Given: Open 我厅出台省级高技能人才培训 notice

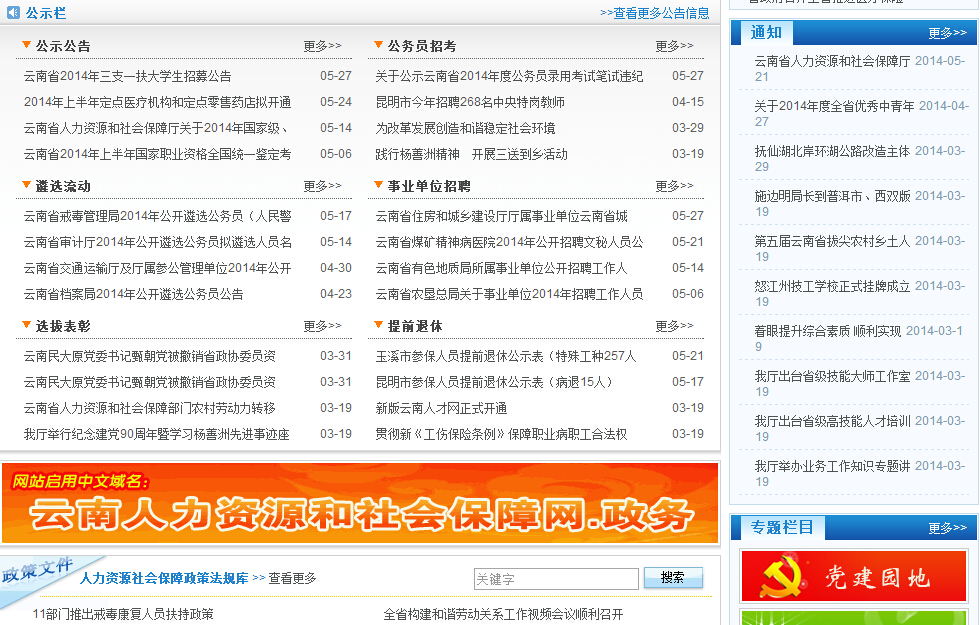Looking at the screenshot, I should click(832, 421).
